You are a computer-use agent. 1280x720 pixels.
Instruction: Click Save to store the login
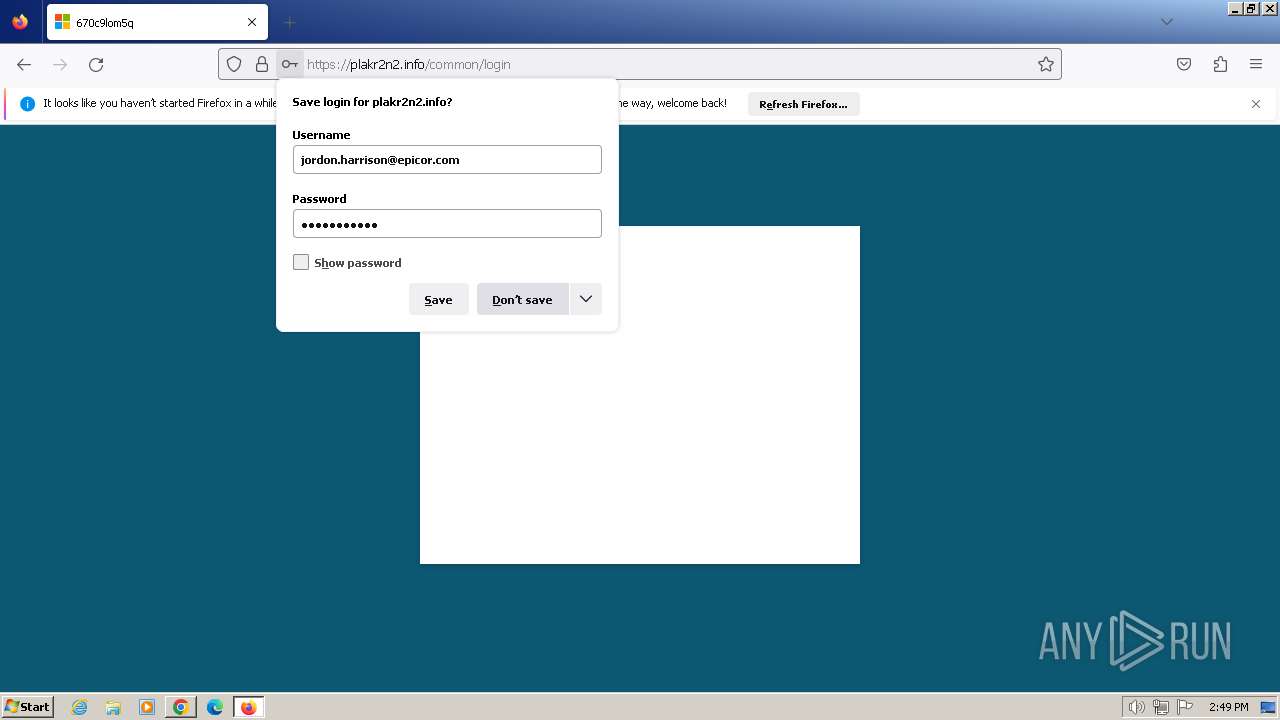(438, 299)
